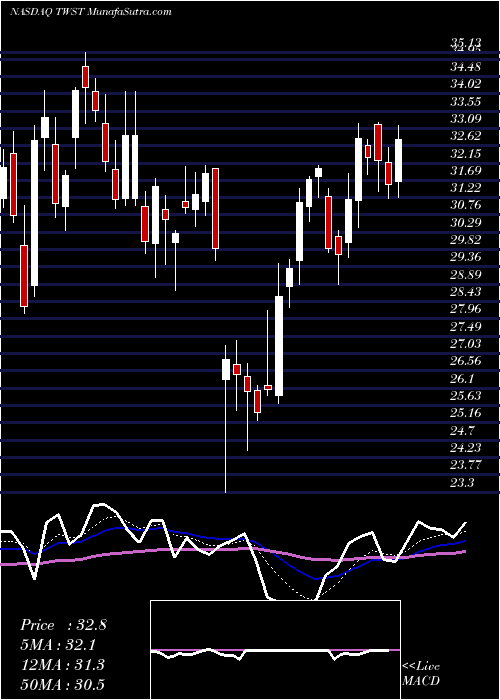This screenshot has width=500, height=700.
Task: Click the 25.63 price axis label
Action: click(466, 396)
